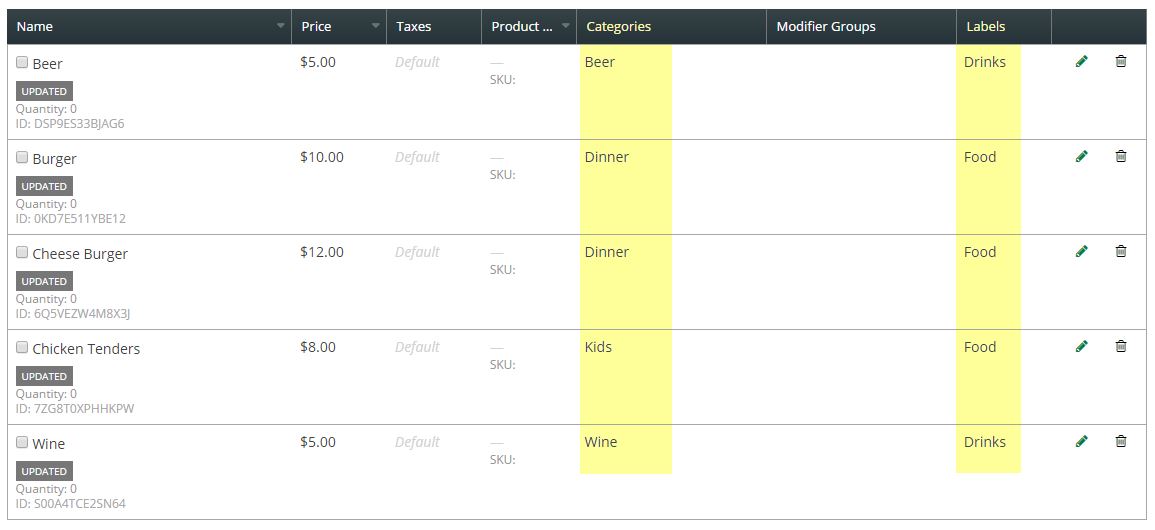Trash the Wine item
Screen dimensions: 1155x530
(x=1121, y=442)
